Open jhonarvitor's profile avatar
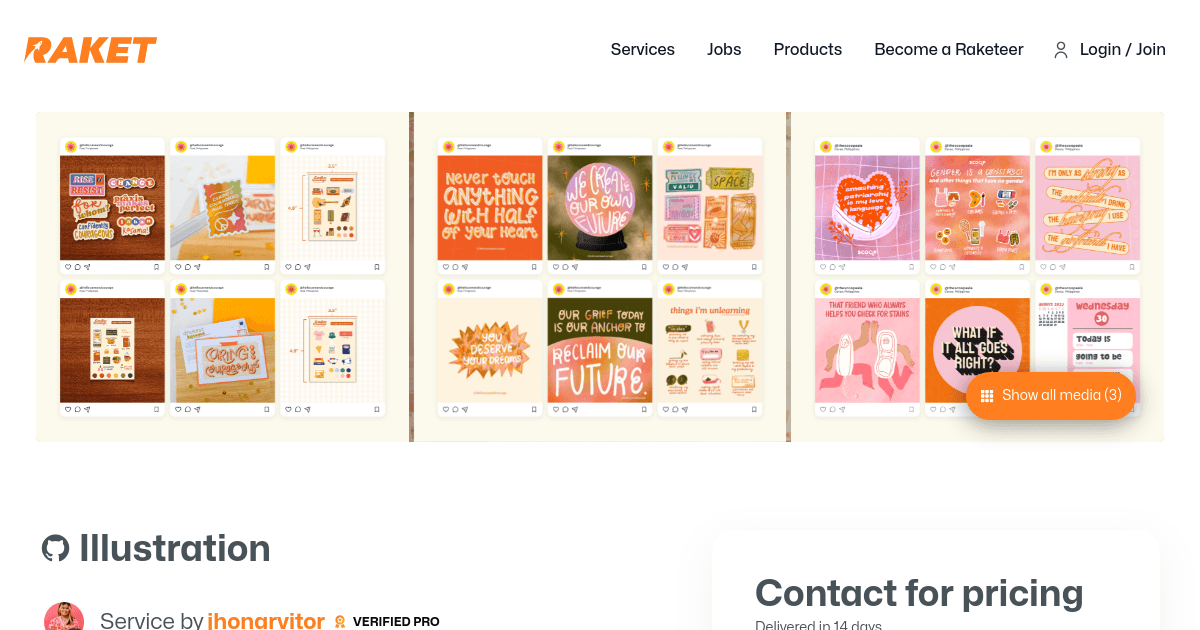Screen dimensions: 1200x630 pos(64,617)
